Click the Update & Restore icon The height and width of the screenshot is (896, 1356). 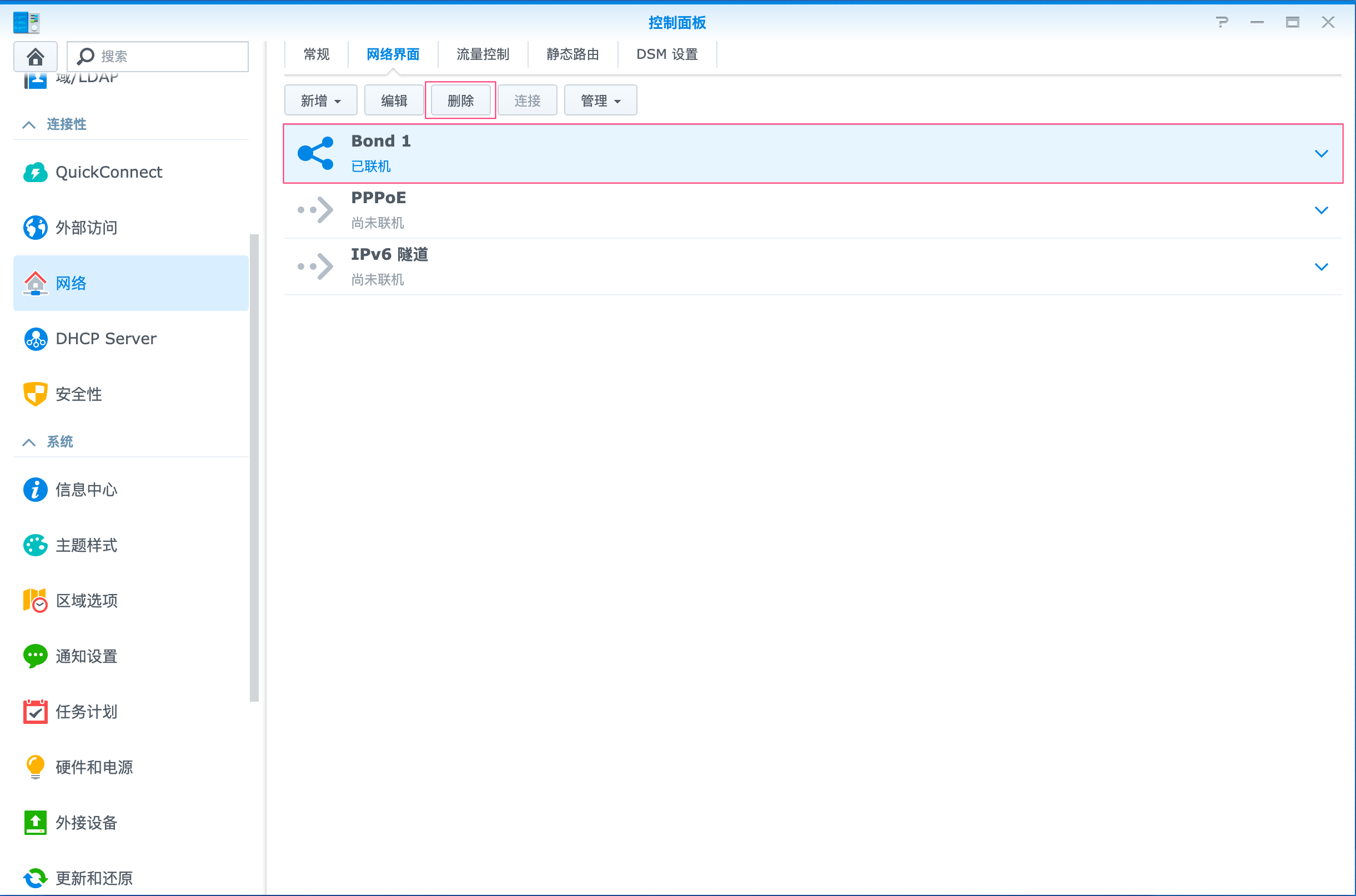pos(36,878)
